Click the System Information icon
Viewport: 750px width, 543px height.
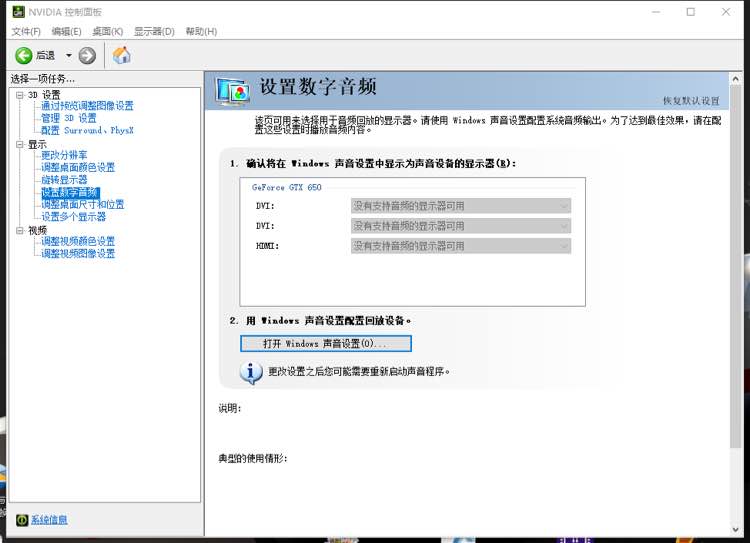click(22, 520)
